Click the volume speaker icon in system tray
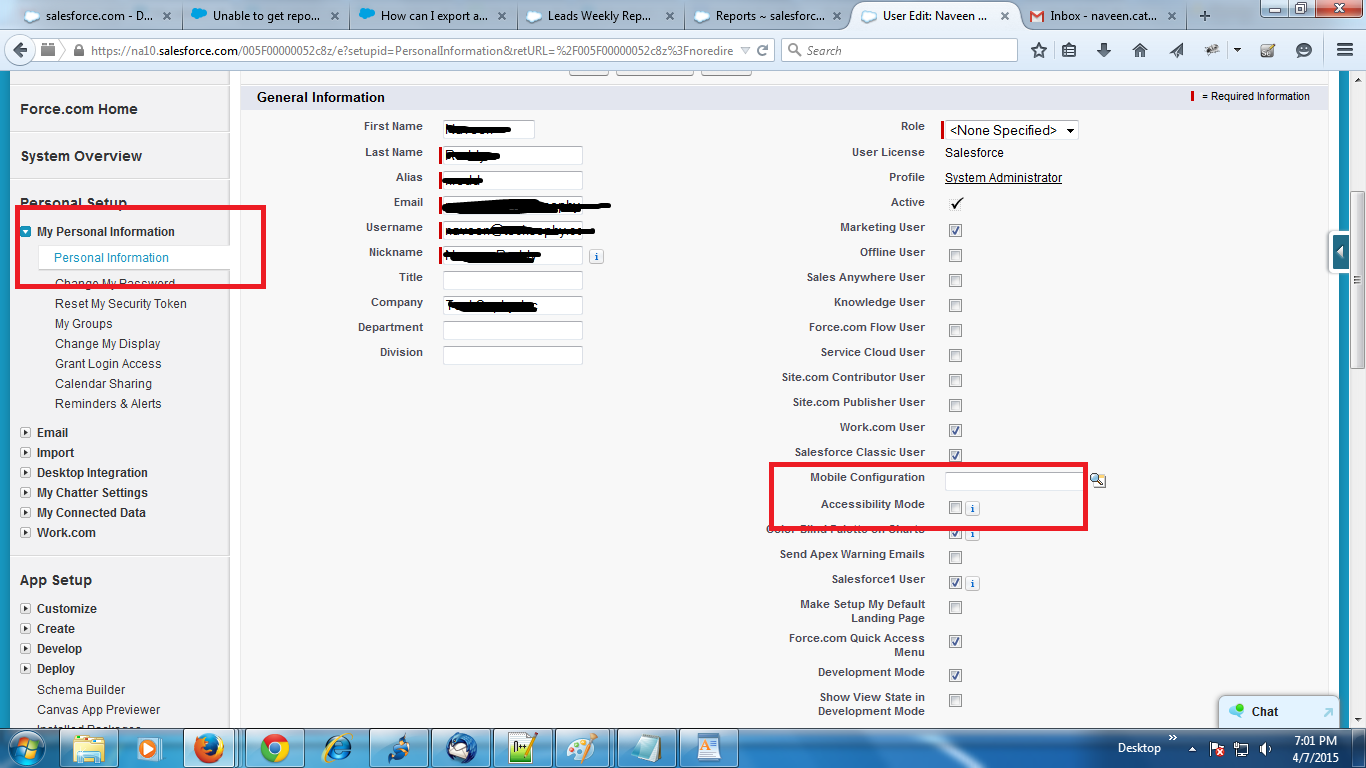 [1266, 748]
